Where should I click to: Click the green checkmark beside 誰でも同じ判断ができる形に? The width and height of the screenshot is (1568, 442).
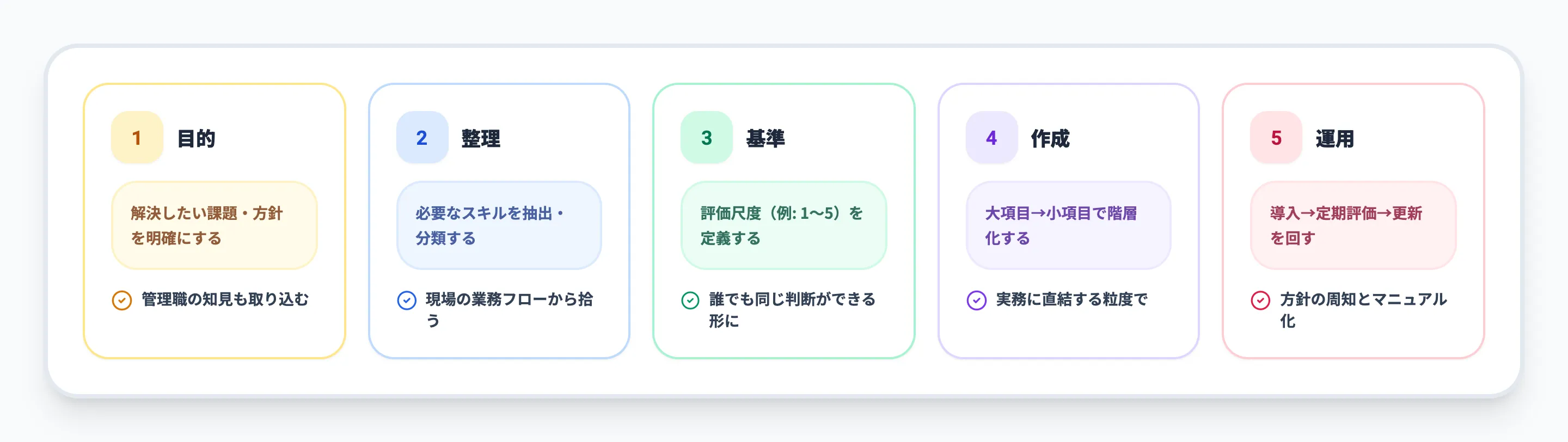click(690, 300)
